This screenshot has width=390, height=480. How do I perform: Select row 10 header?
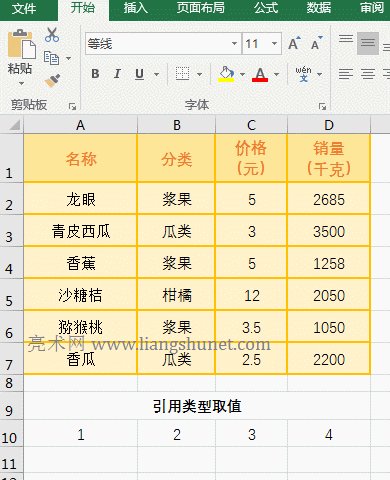(x=12, y=433)
